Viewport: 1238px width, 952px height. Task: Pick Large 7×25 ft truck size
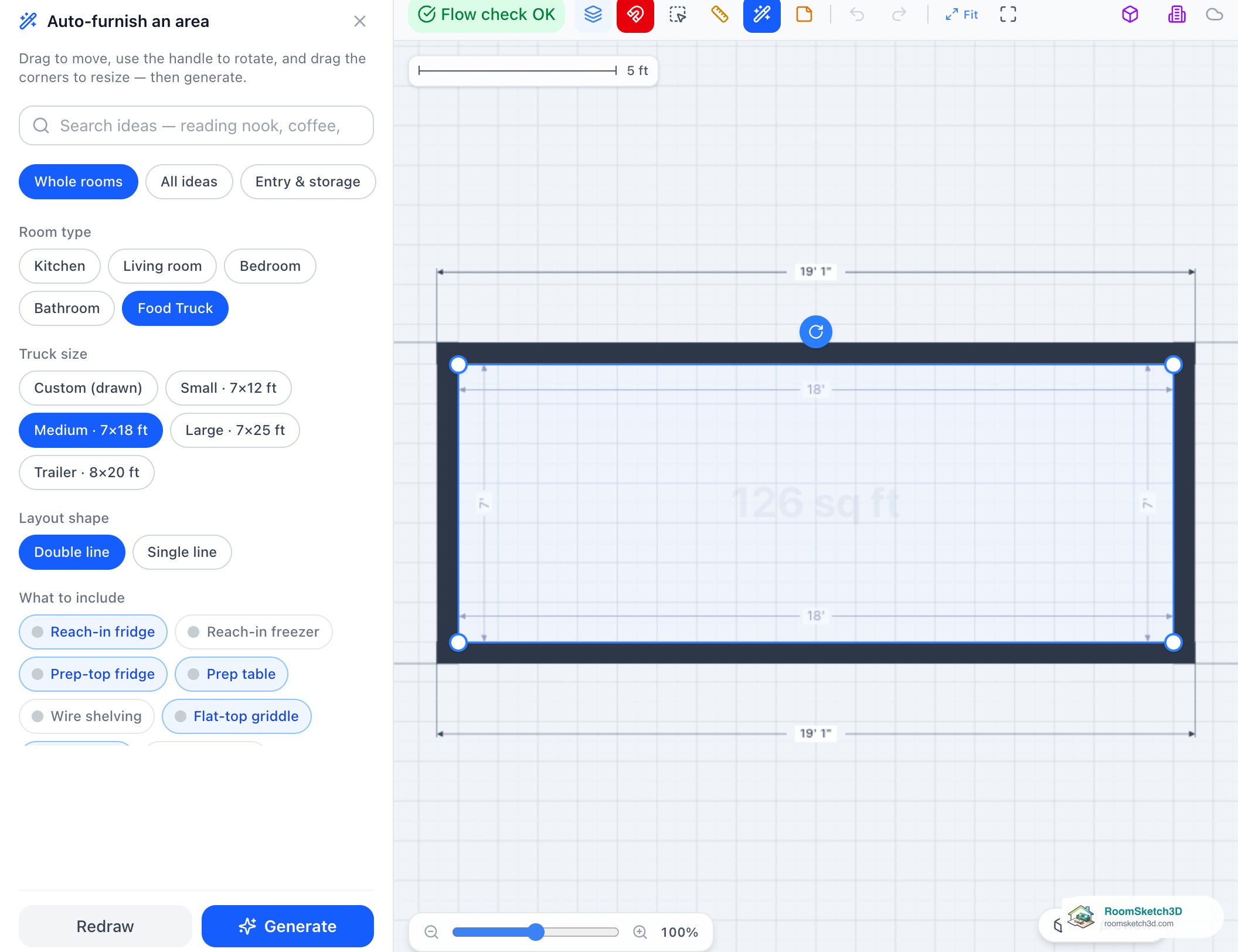pos(235,430)
